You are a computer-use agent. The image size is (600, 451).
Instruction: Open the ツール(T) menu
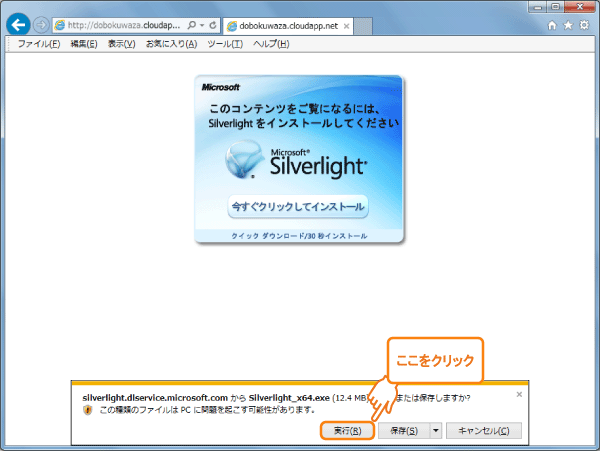pos(225,44)
